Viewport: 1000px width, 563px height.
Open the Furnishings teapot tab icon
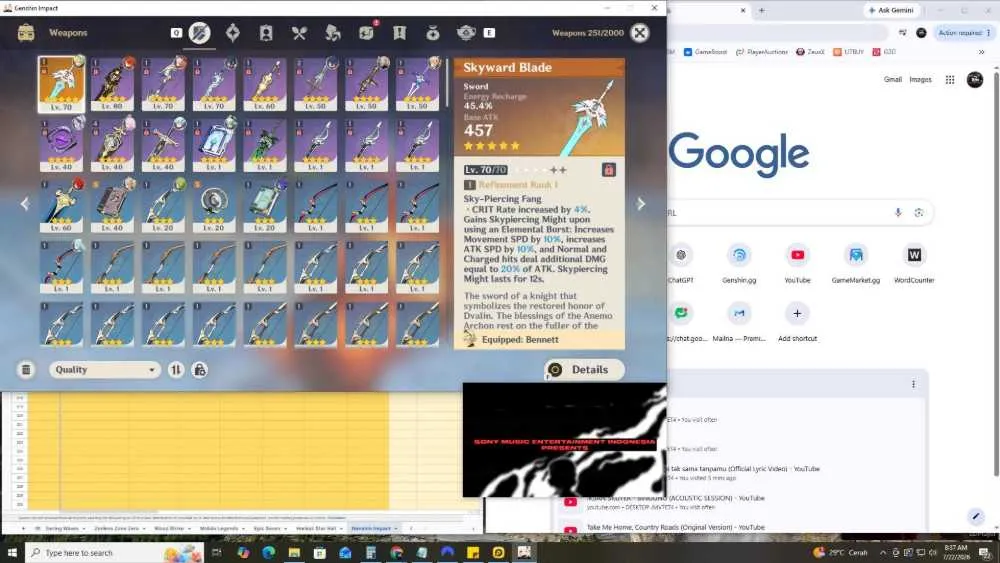466,33
